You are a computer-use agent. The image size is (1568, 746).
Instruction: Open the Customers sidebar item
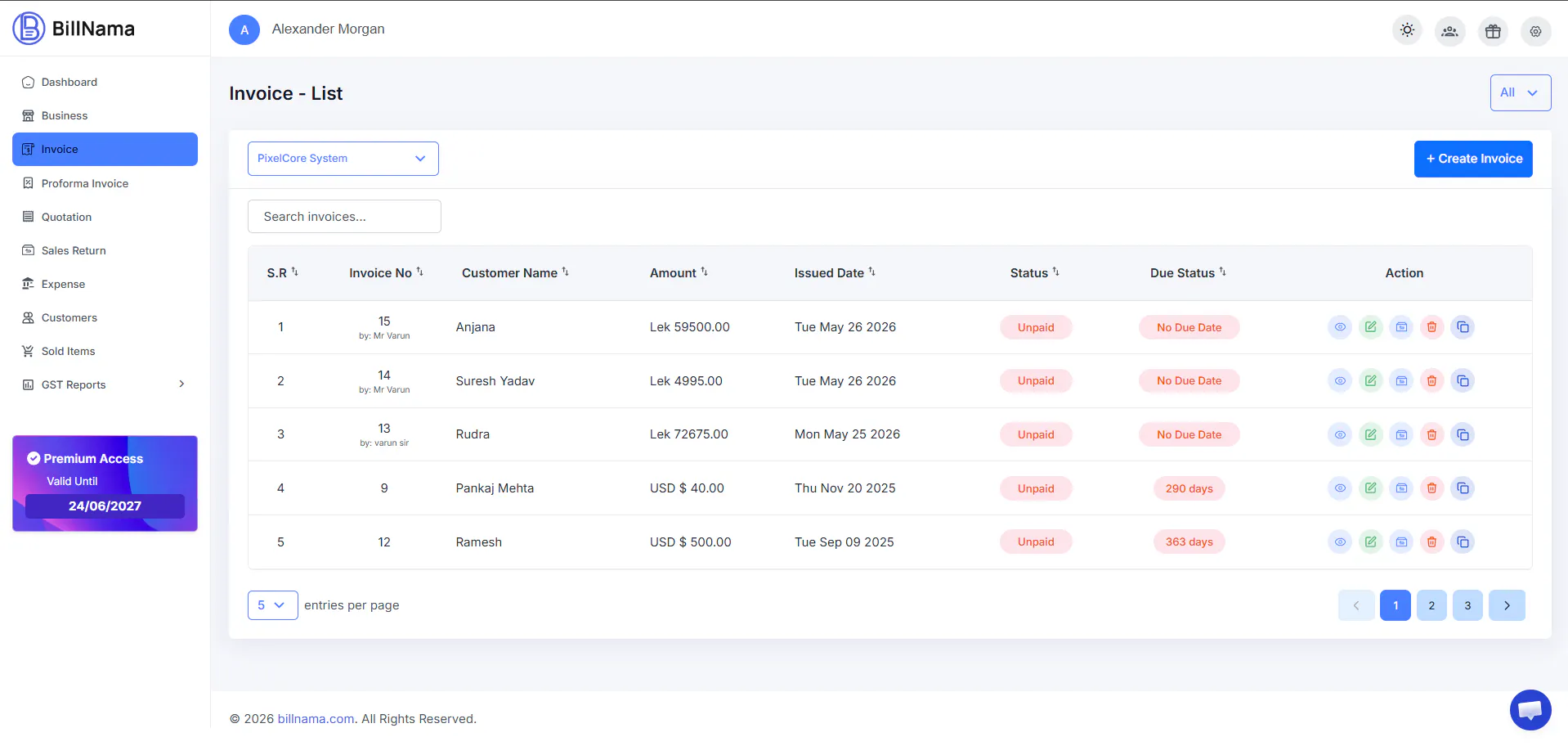tap(105, 317)
